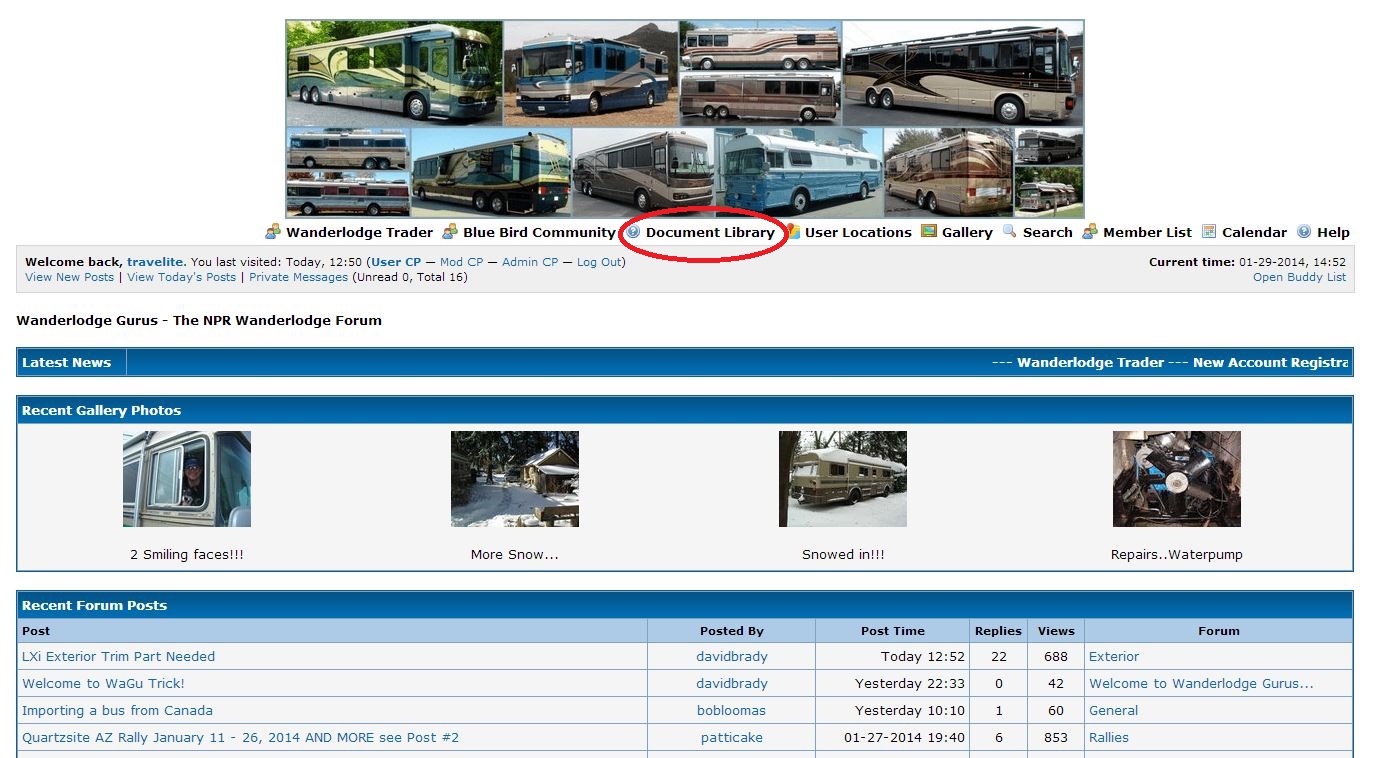Image resolution: width=1374 pixels, height=758 pixels.
Task: Open the 'Repairs..Waterpump' engine thumbnail
Action: click(1176, 479)
